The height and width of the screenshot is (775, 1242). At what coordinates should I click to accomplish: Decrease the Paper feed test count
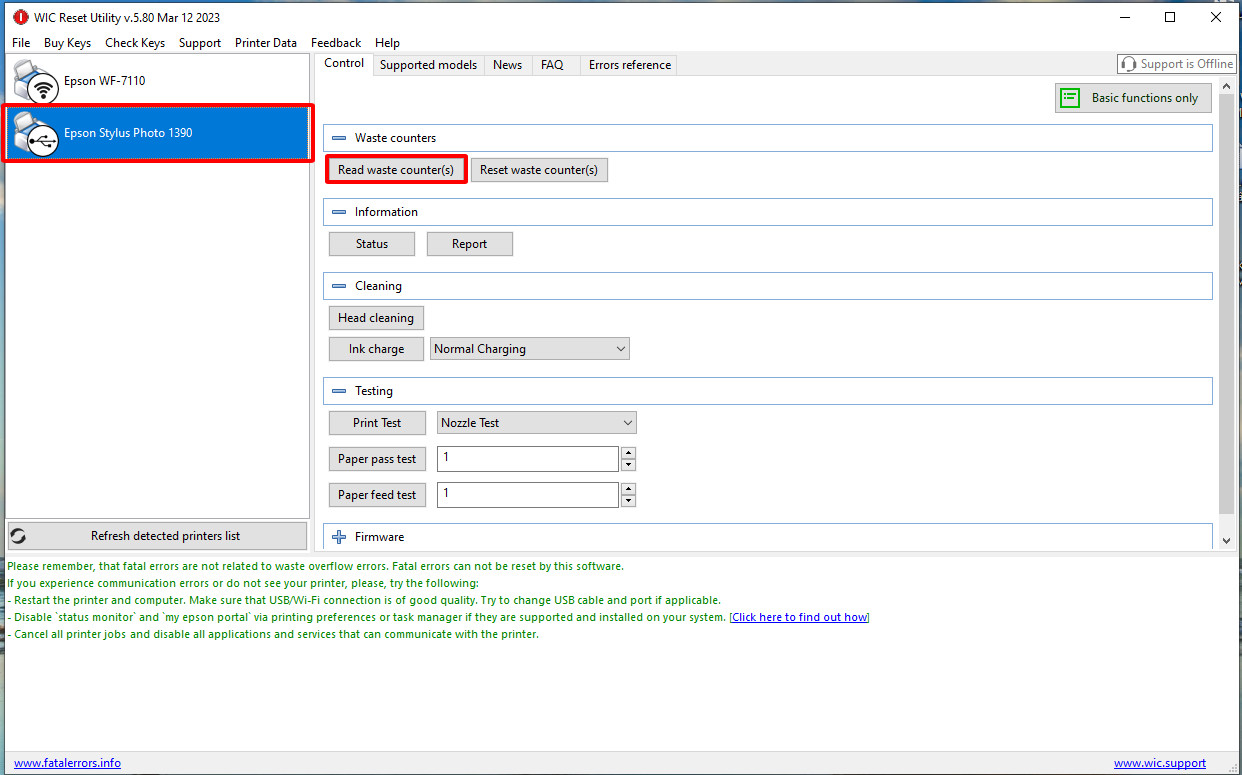click(x=628, y=501)
